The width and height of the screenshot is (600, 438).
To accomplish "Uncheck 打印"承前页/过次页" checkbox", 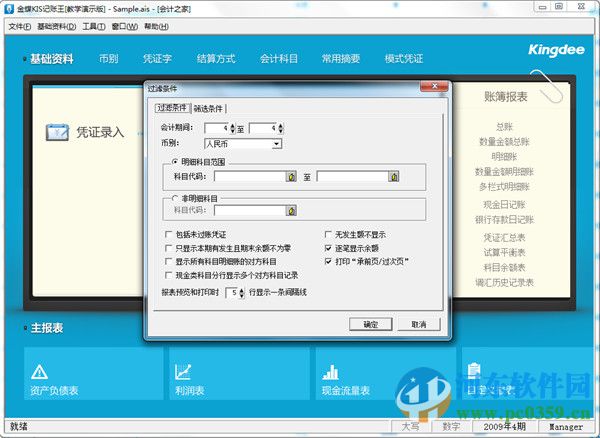I will [328, 262].
